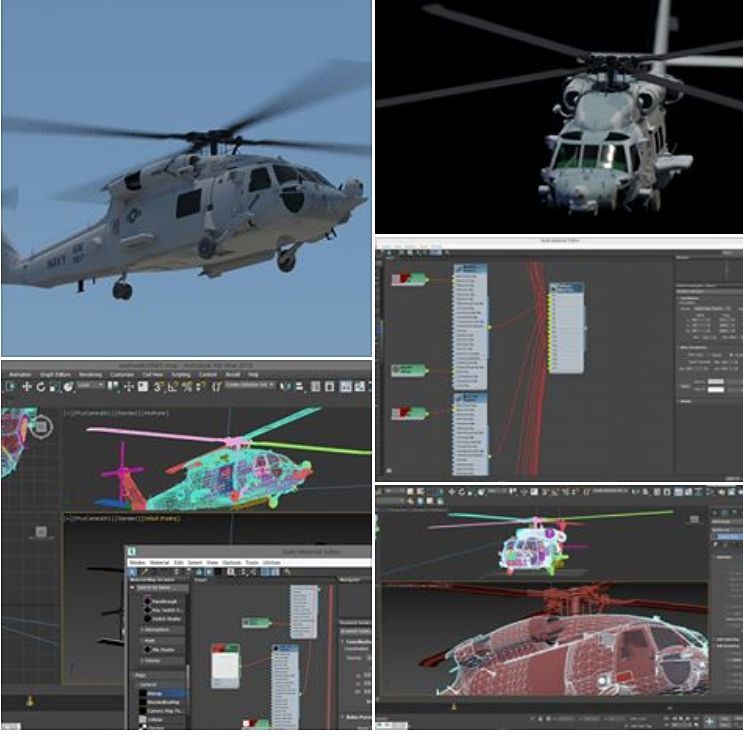The height and width of the screenshot is (743, 743).
Task: Select Switch Shader in the Material/Map Browser
Action: click(164, 619)
